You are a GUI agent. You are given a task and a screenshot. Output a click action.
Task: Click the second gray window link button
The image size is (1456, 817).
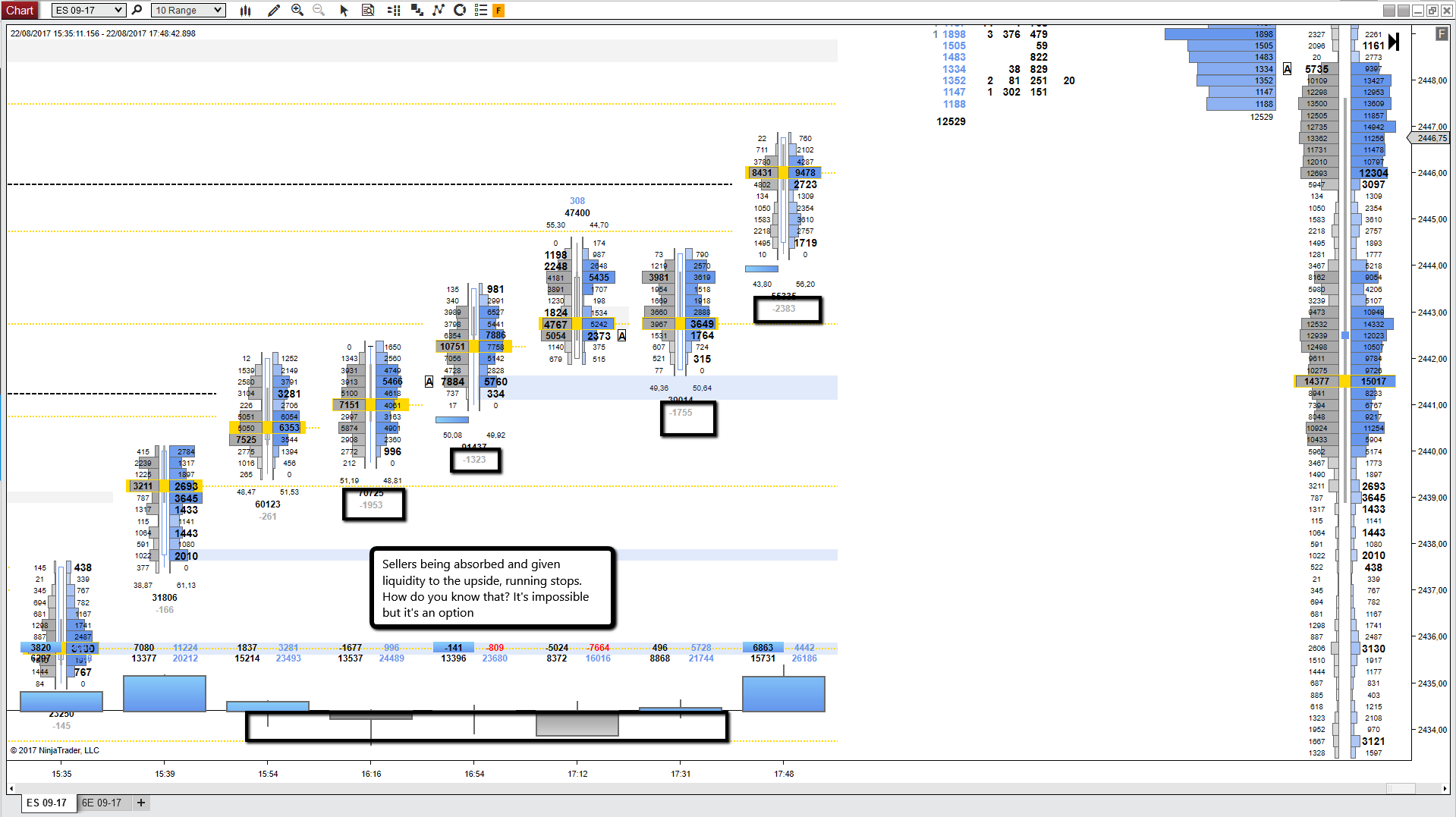point(1403,10)
